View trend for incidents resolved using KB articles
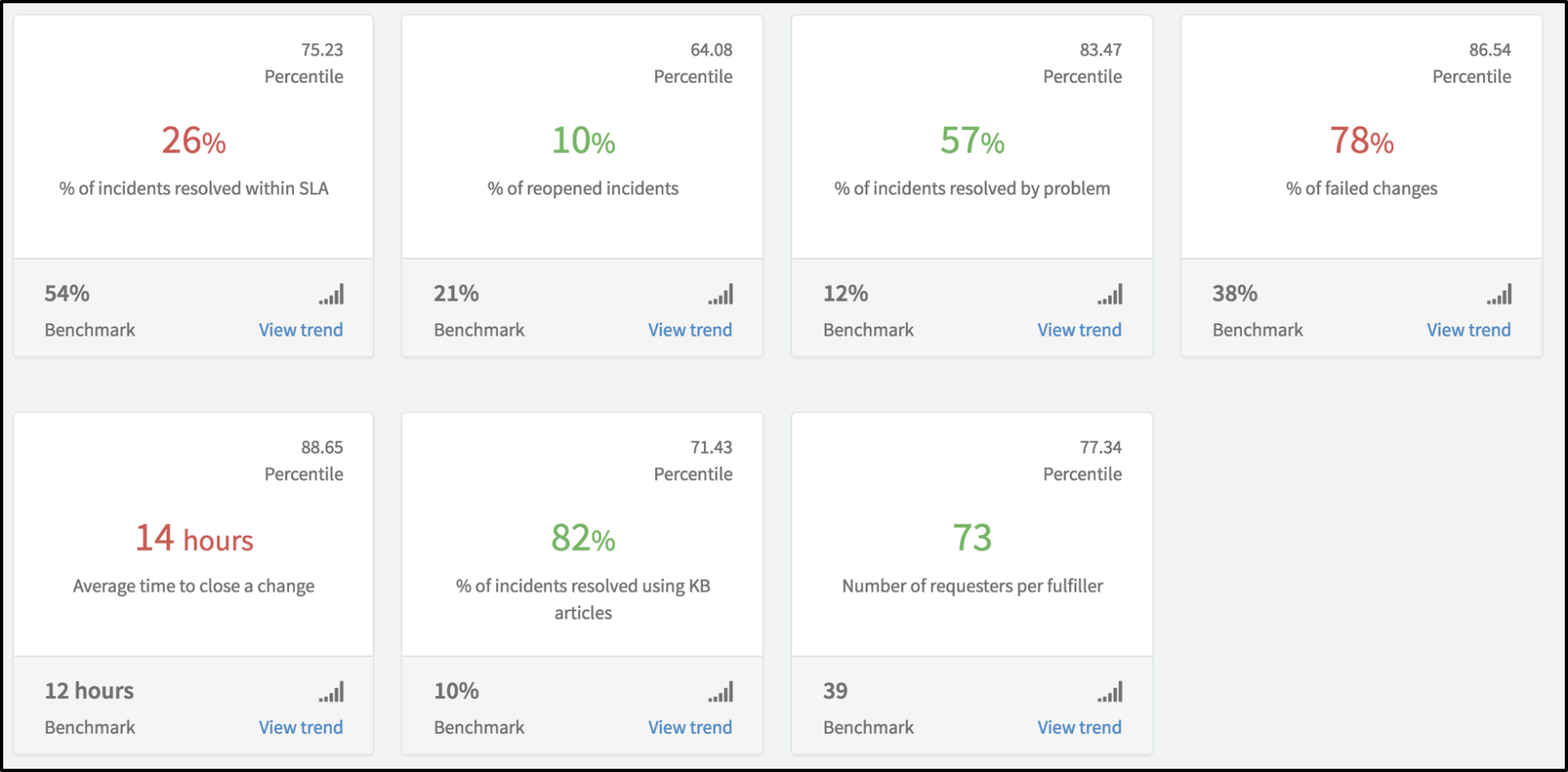Viewport: 1568px width, 772px height. [690, 726]
